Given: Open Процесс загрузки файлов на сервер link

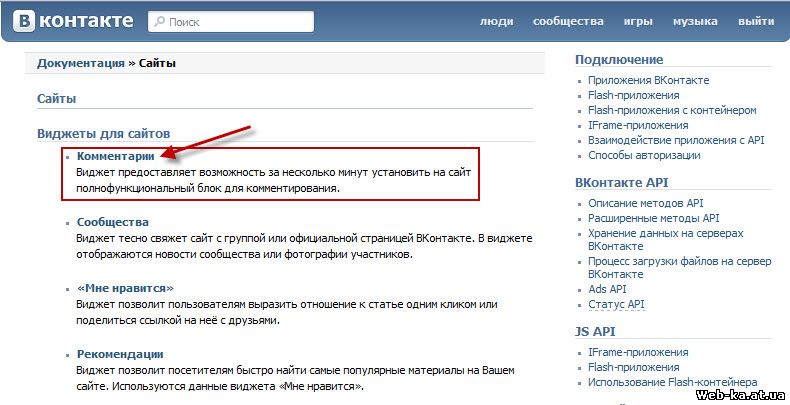Looking at the screenshot, I should pos(680,267).
